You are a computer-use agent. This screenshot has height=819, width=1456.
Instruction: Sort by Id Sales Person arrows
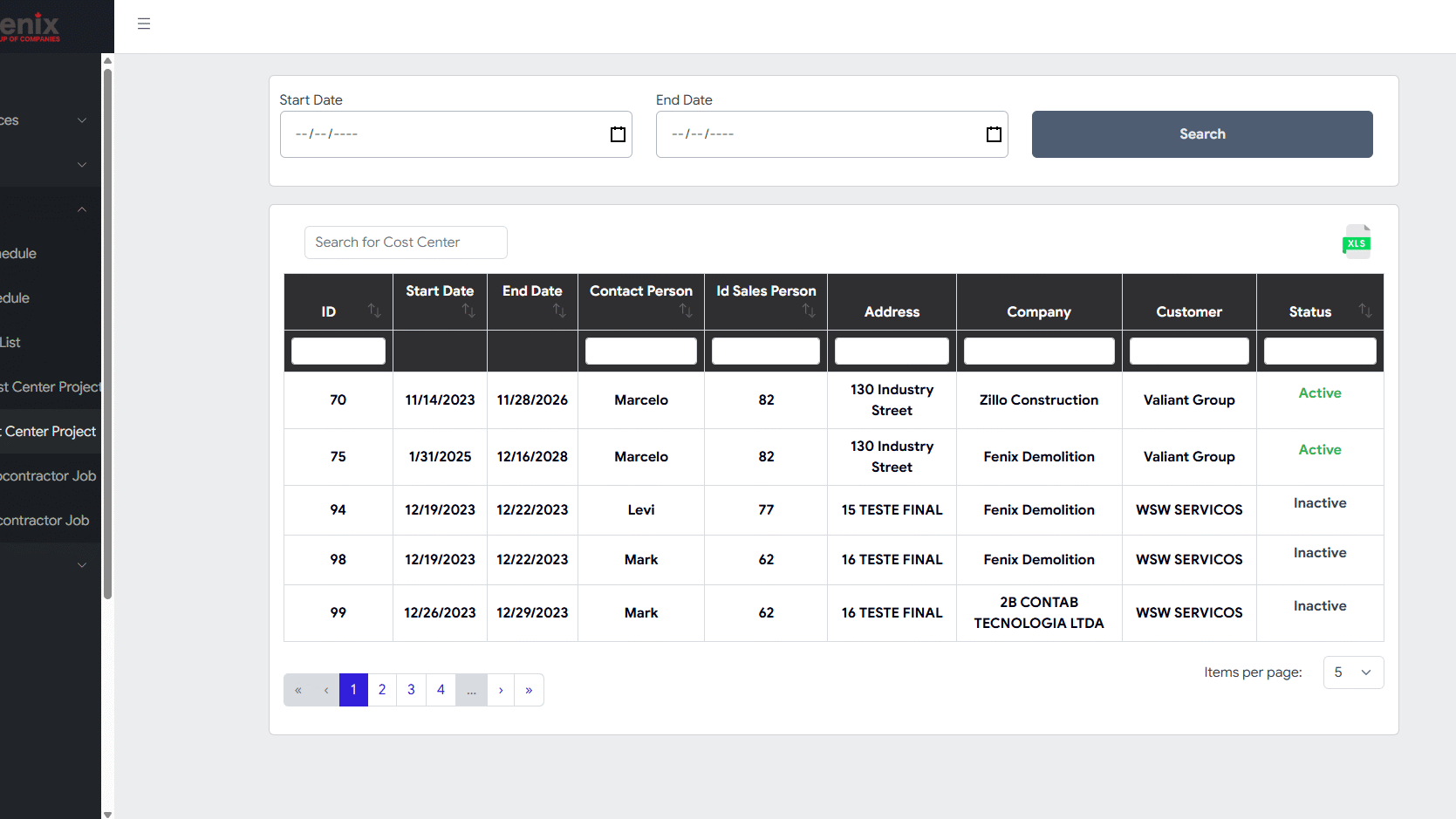[809, 311]
